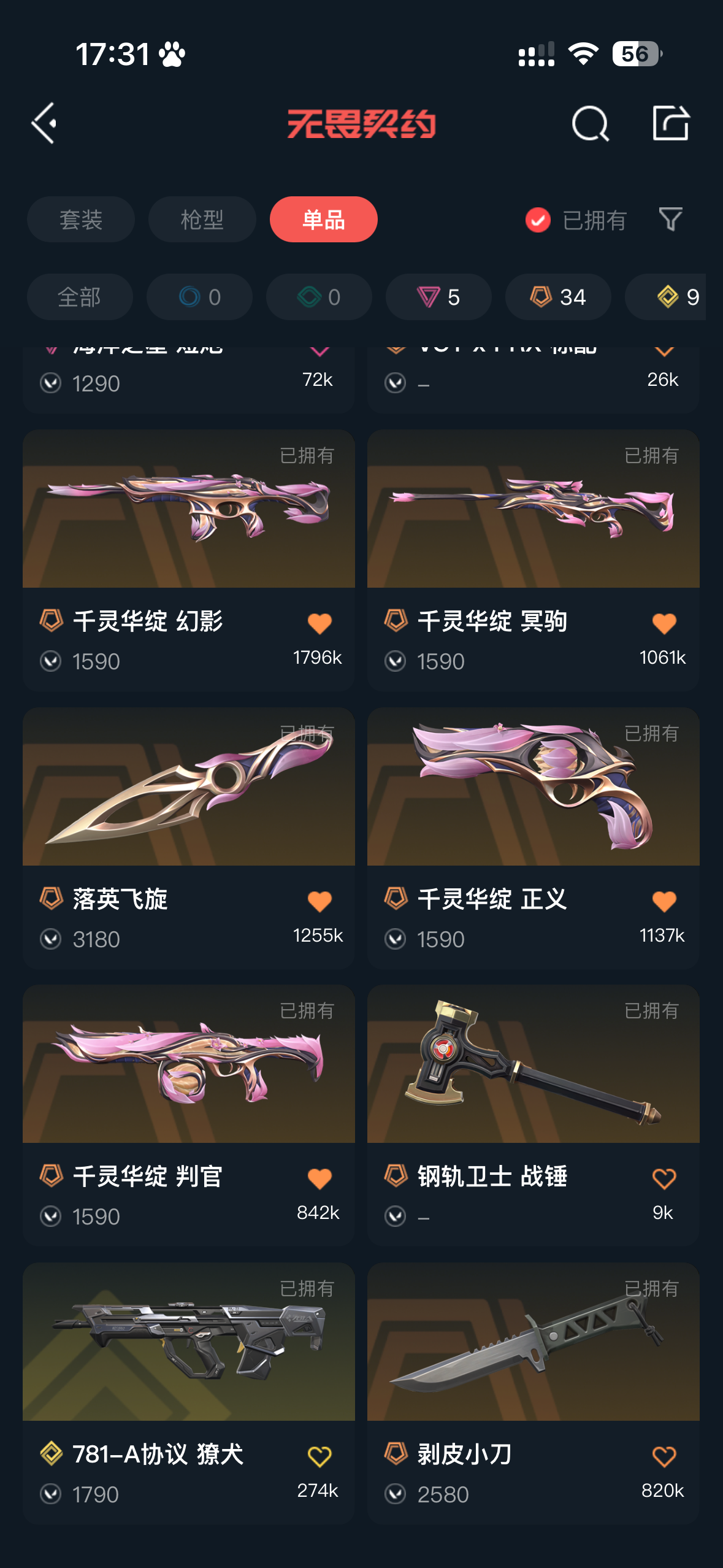Toggle favorite heart on 千灵华绽 冥驹

[664, 624]
